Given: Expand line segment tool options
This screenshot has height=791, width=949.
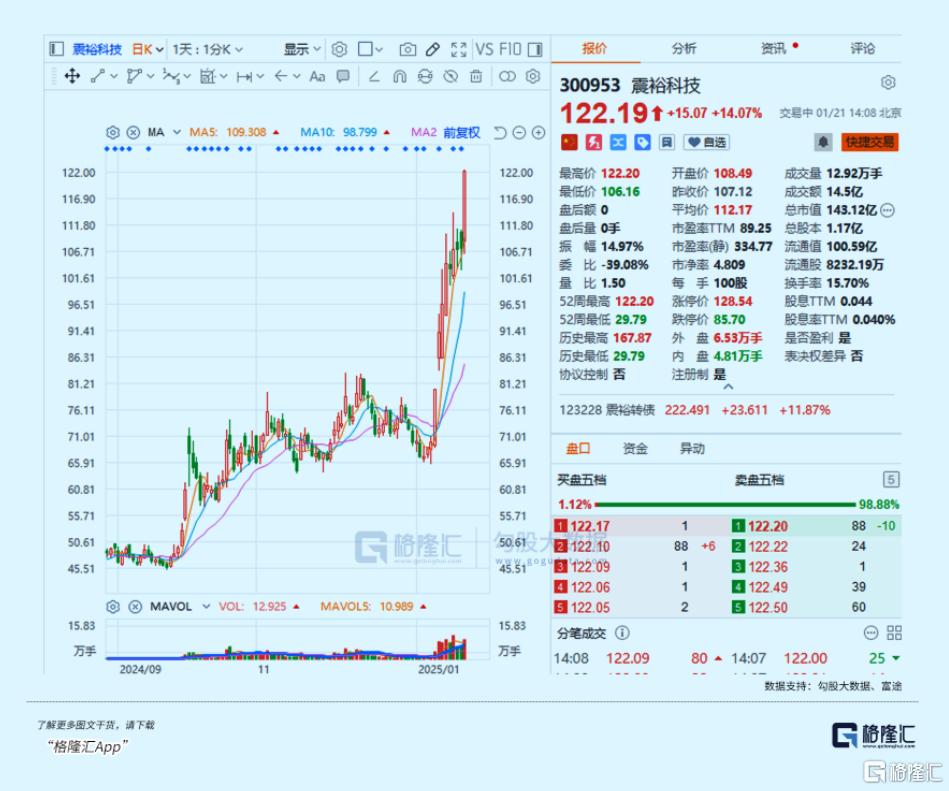Looking at the screenshot, I should 114,76.
